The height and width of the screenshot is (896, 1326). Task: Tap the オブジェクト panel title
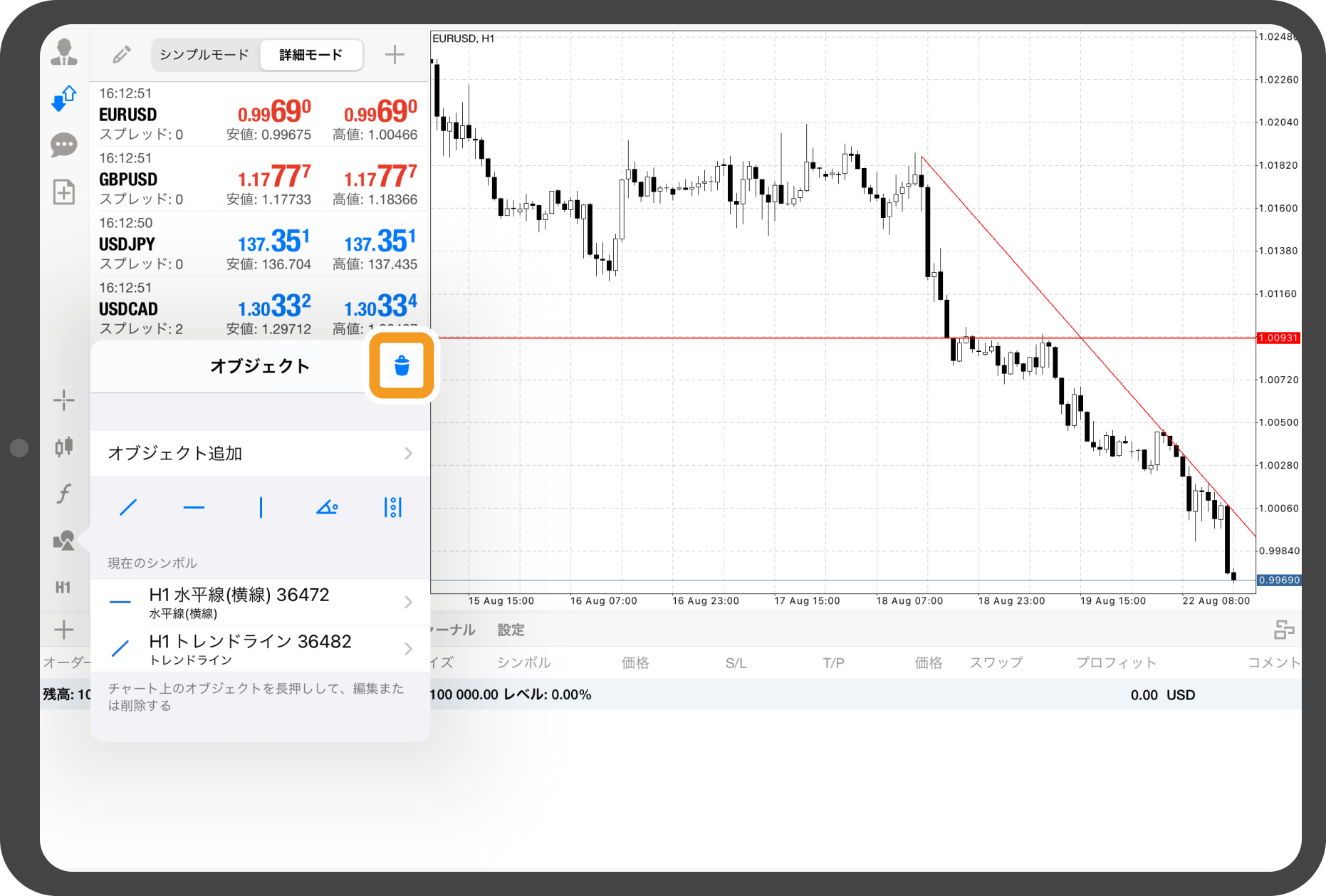260,366
